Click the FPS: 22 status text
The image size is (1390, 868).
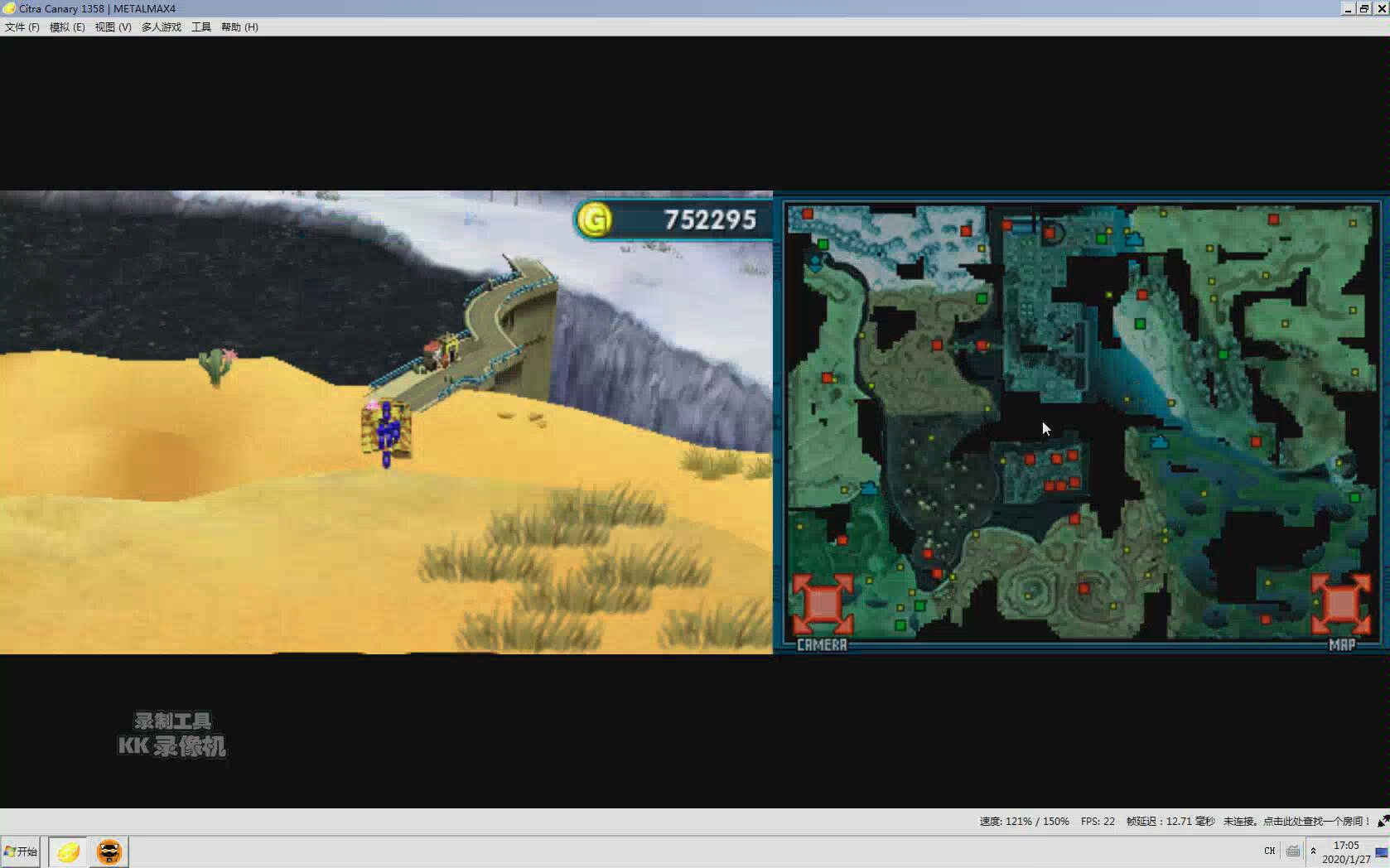[x=1098, y=822]
